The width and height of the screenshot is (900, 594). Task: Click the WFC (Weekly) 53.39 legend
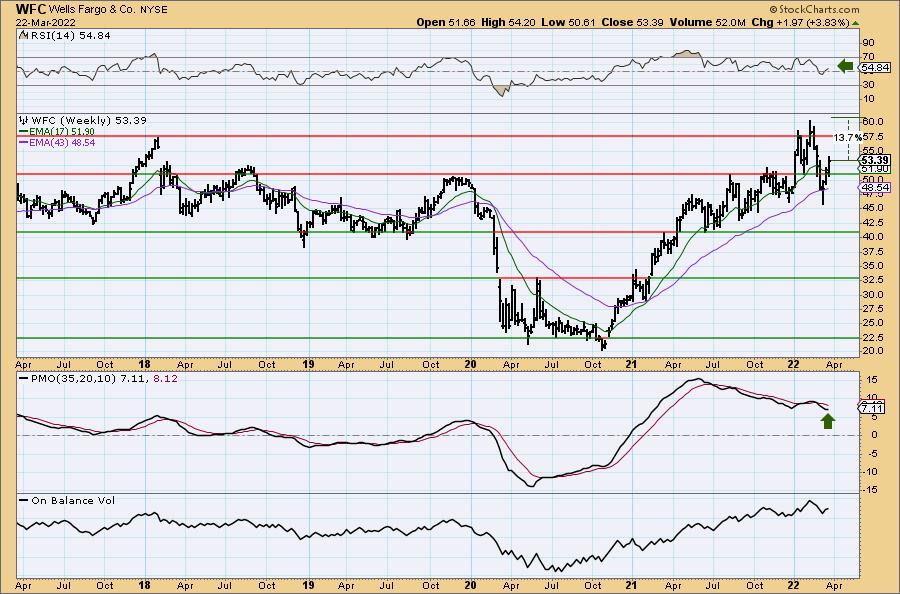click(x=89, y=121)
